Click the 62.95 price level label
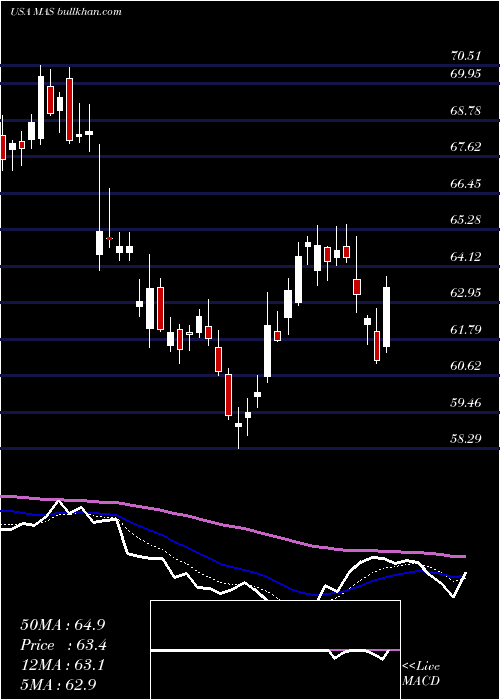 466,293
